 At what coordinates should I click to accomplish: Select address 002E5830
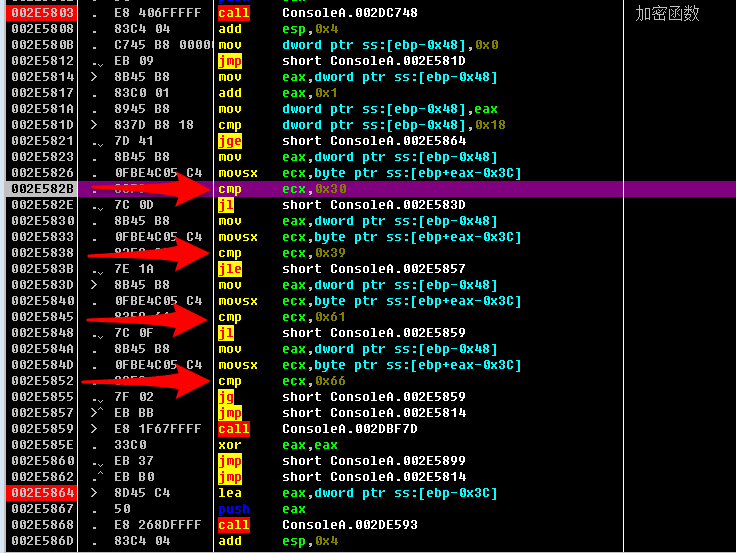(42, 221)
